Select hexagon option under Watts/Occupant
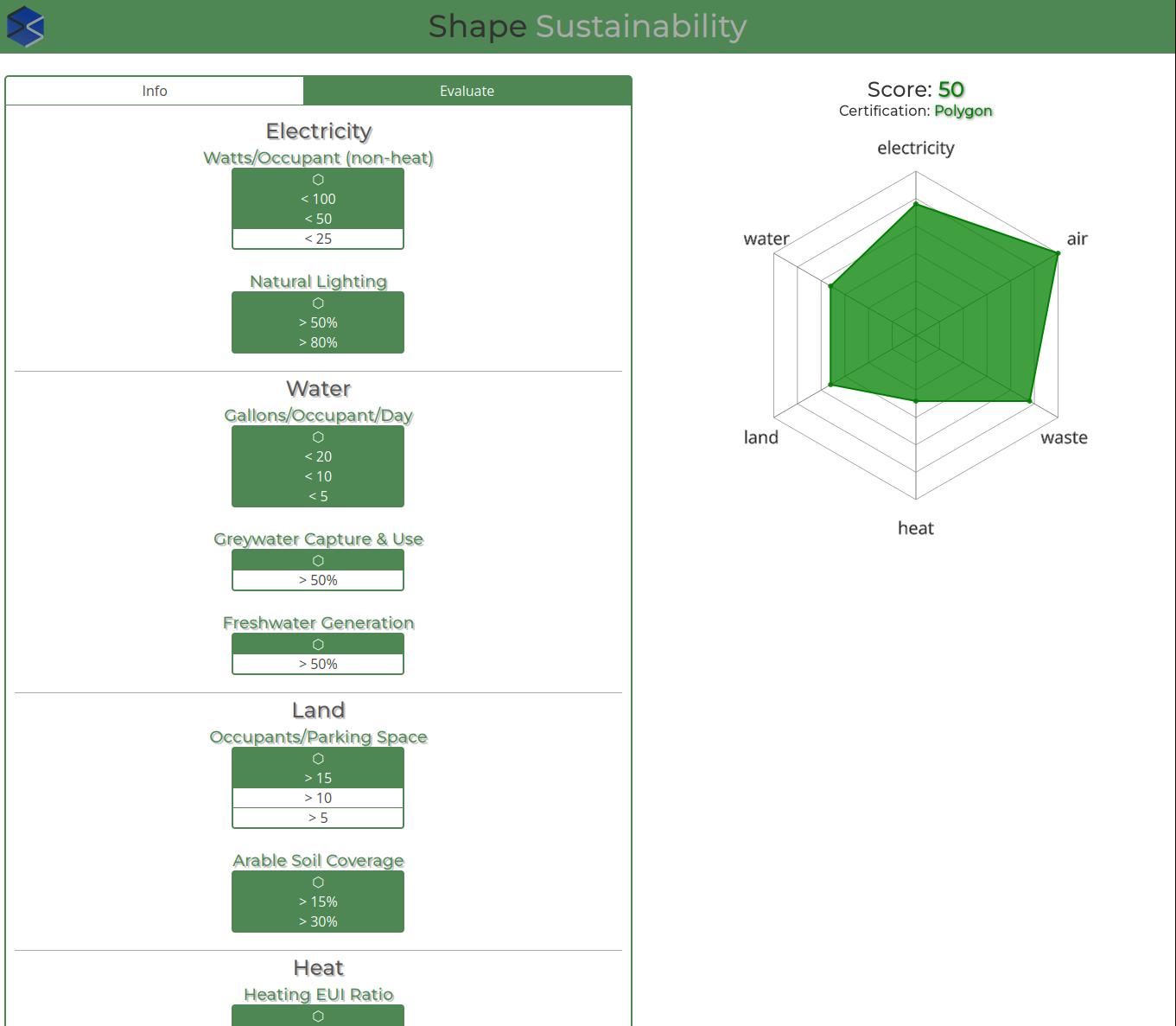This screenshot has width=1176, height=1026. pyautogui.click(x=318, y=179)
